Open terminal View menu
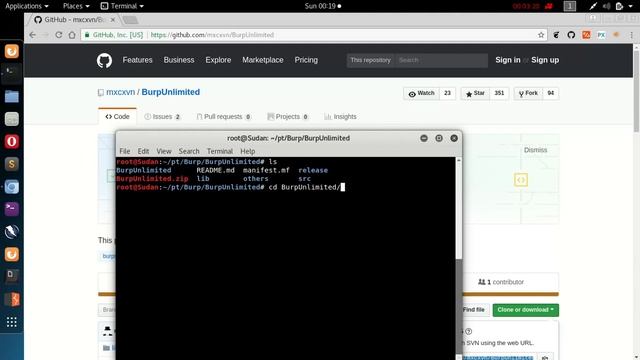The image size is (640, 360). tap(164, 151)
